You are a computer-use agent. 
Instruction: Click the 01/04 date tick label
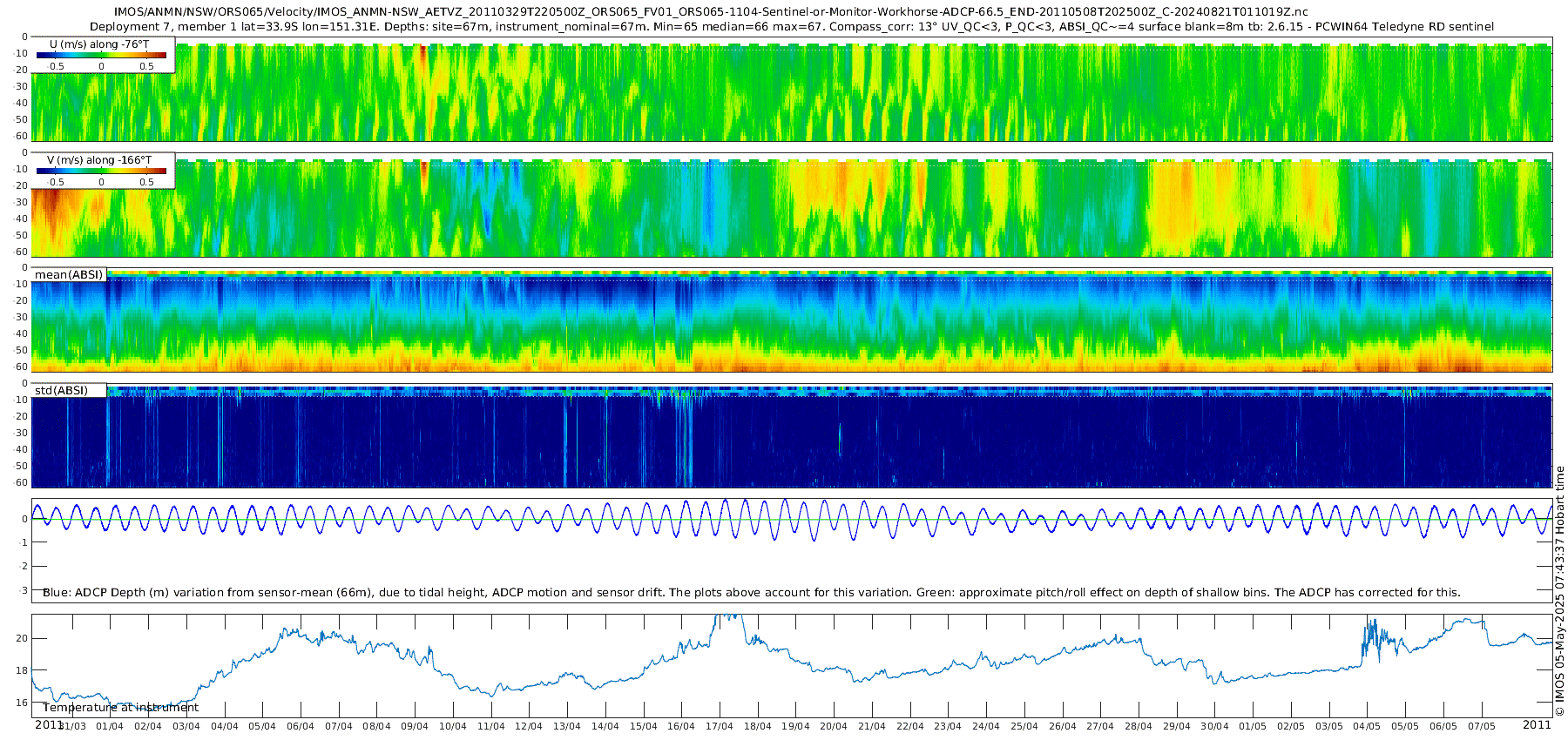point(109,726)
